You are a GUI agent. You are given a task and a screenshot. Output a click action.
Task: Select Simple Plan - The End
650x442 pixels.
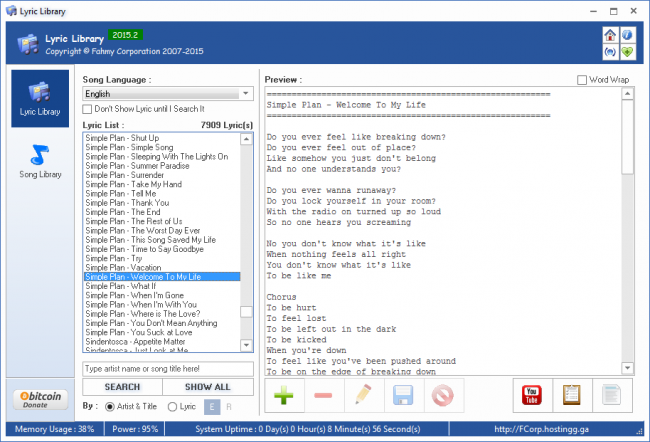[x=162, y=212]
